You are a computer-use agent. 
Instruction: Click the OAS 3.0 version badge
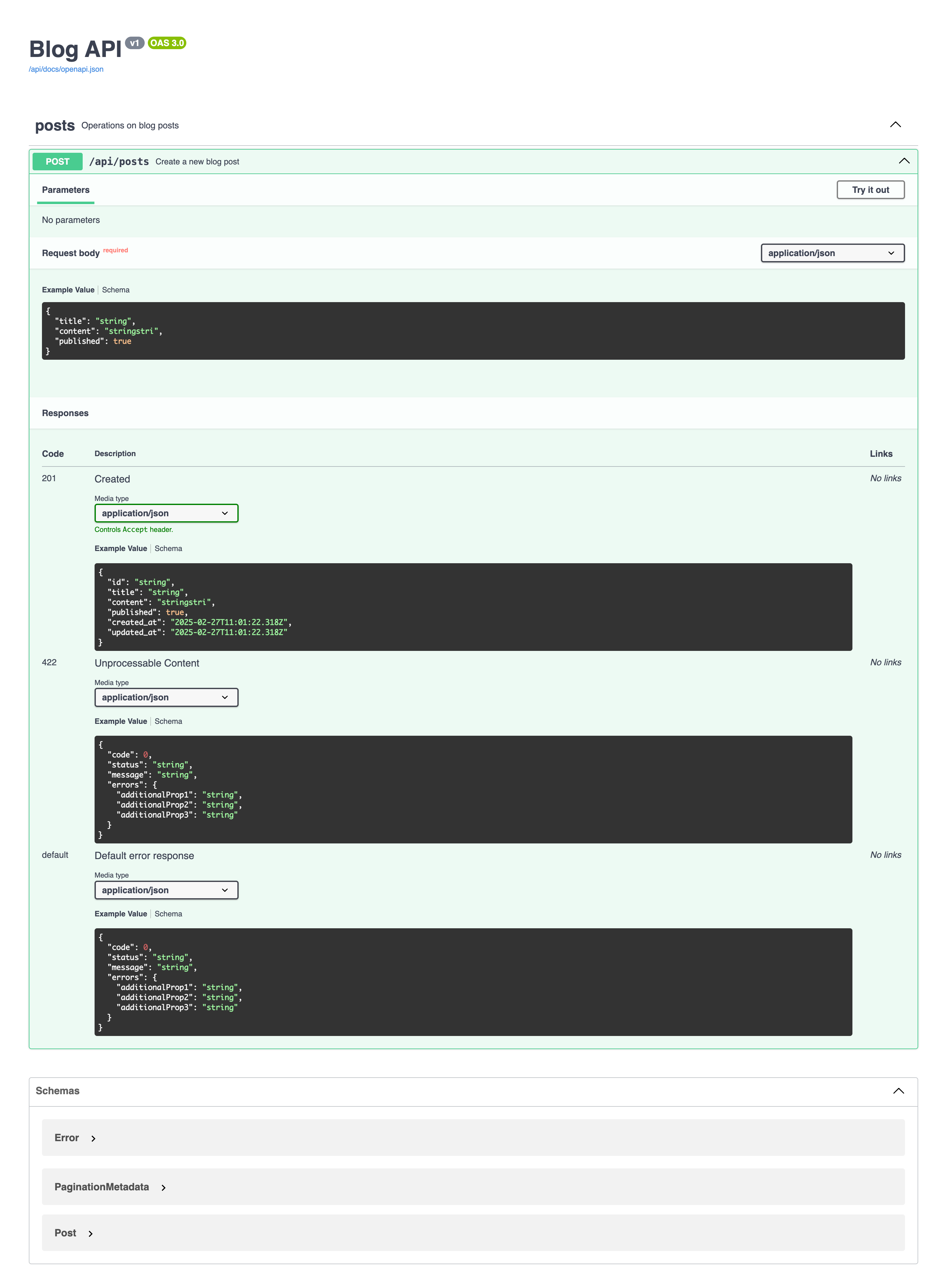point(167,43)
